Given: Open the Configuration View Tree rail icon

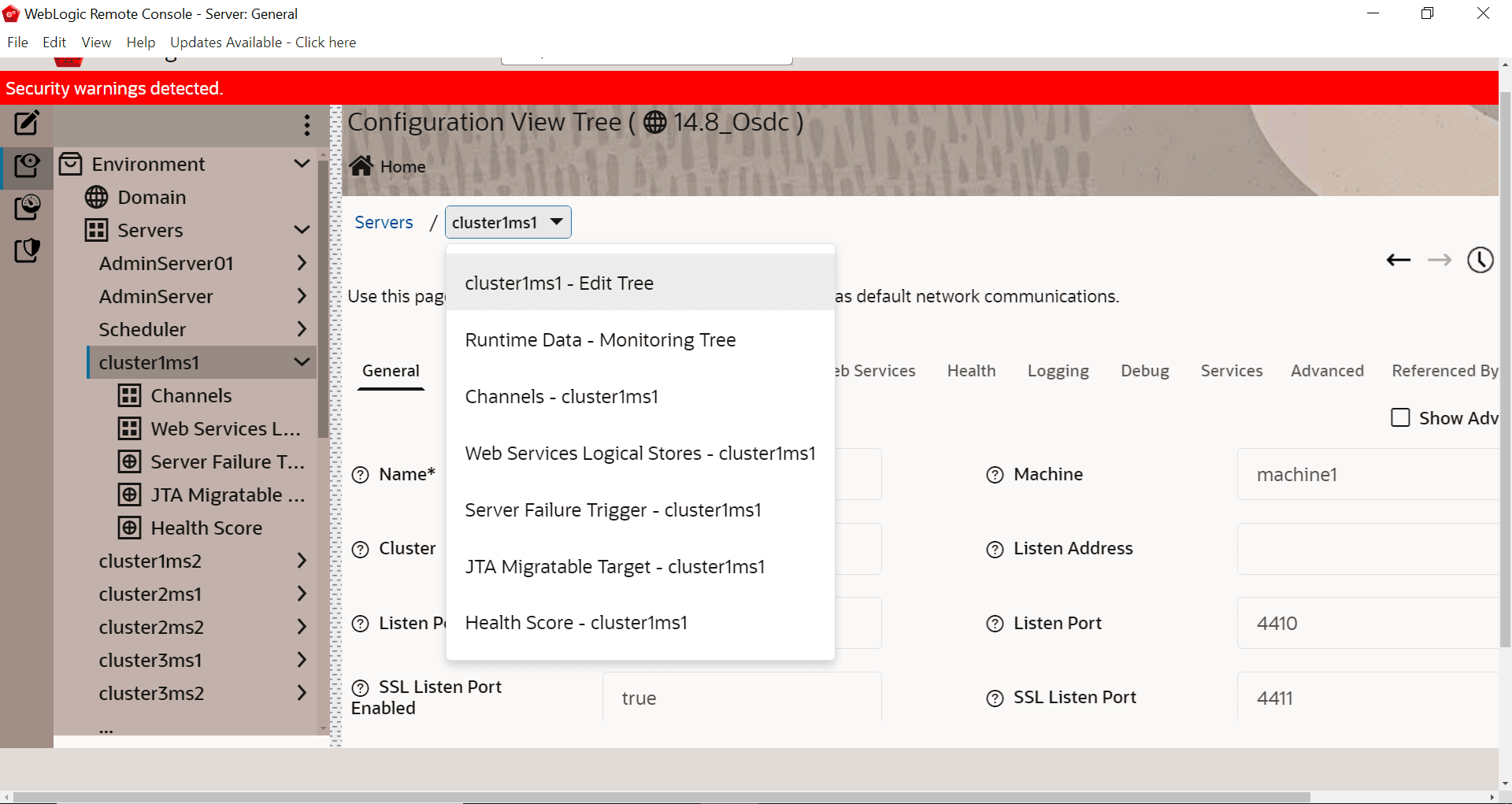Looking at the screenshot, I should pyautogui.click(x=27, y=165).
